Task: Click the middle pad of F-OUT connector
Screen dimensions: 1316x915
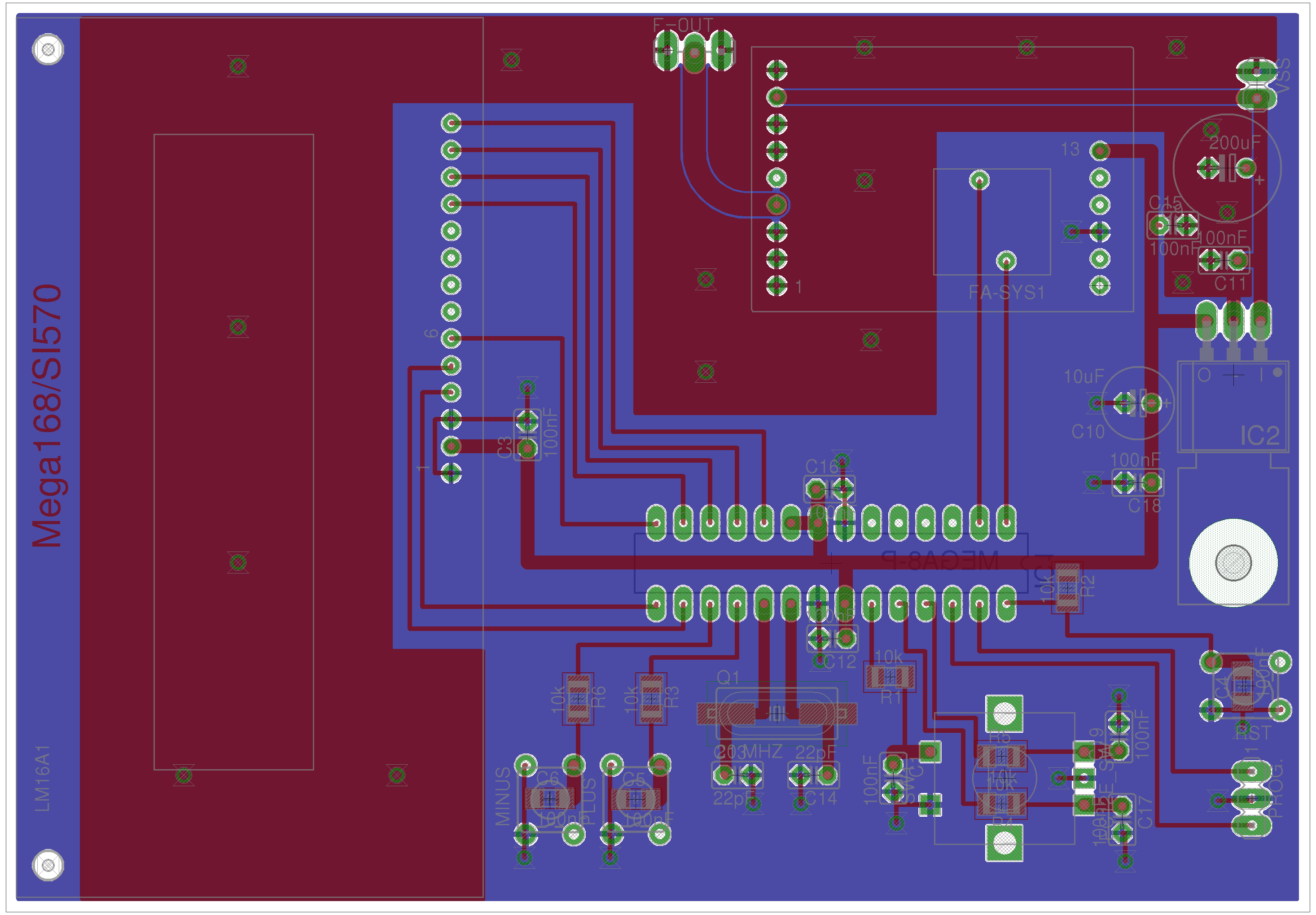Action: point(694,53)
